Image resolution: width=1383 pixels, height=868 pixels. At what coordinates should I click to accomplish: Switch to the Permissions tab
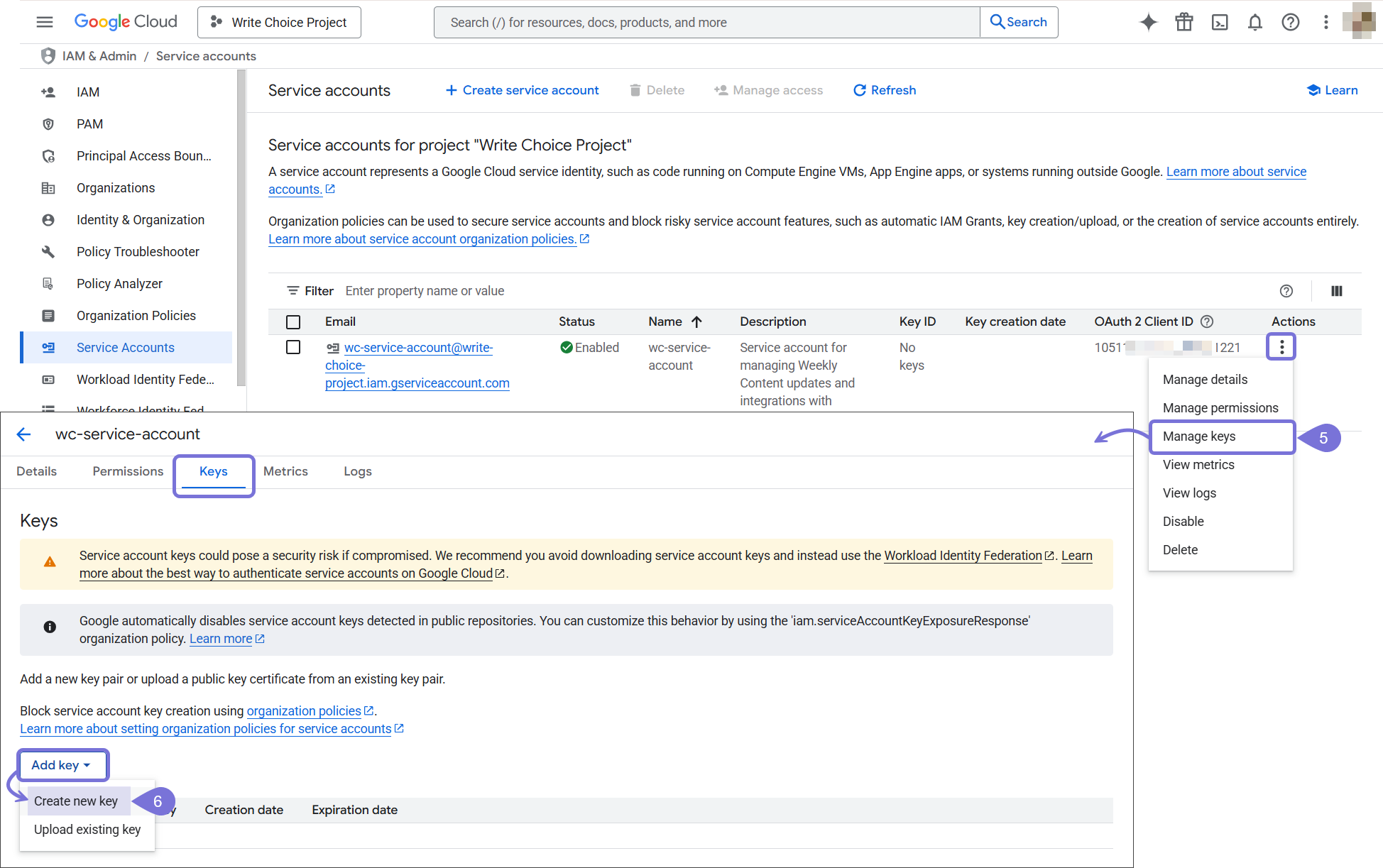coord(128,471)
